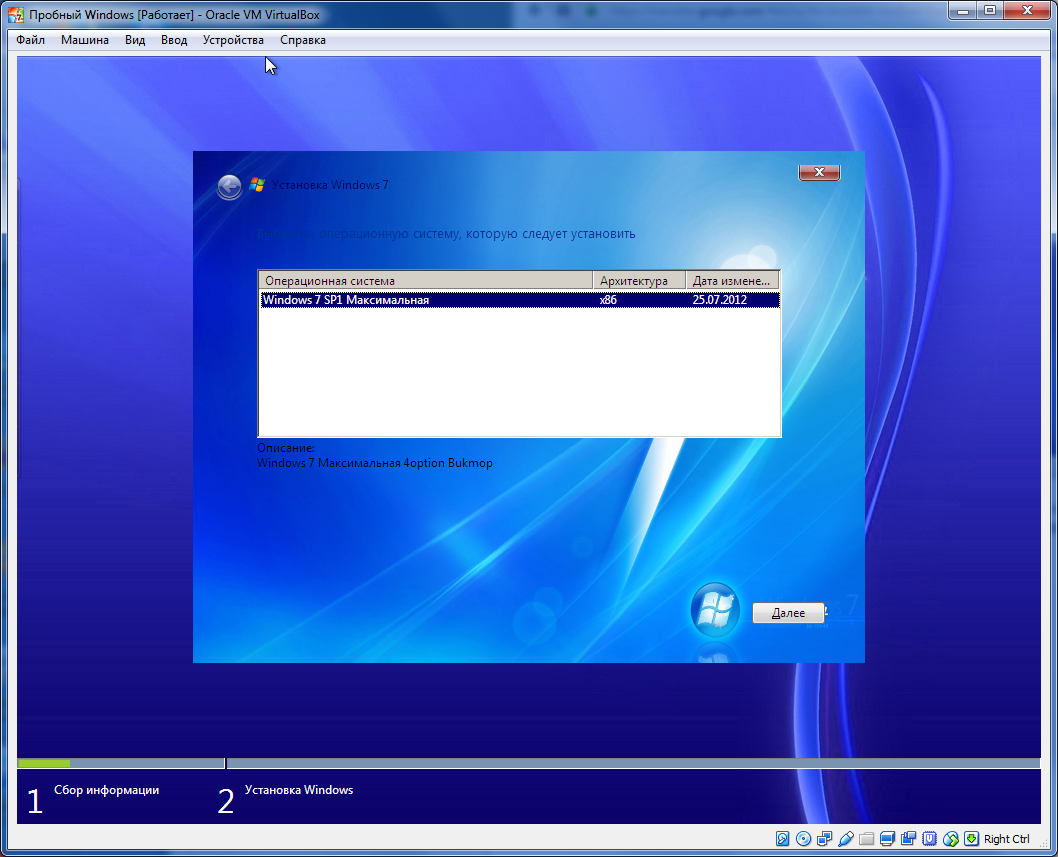Open the Устройства menu
The height and width of the screenshot is (857, 1058).
pos(232,40)
